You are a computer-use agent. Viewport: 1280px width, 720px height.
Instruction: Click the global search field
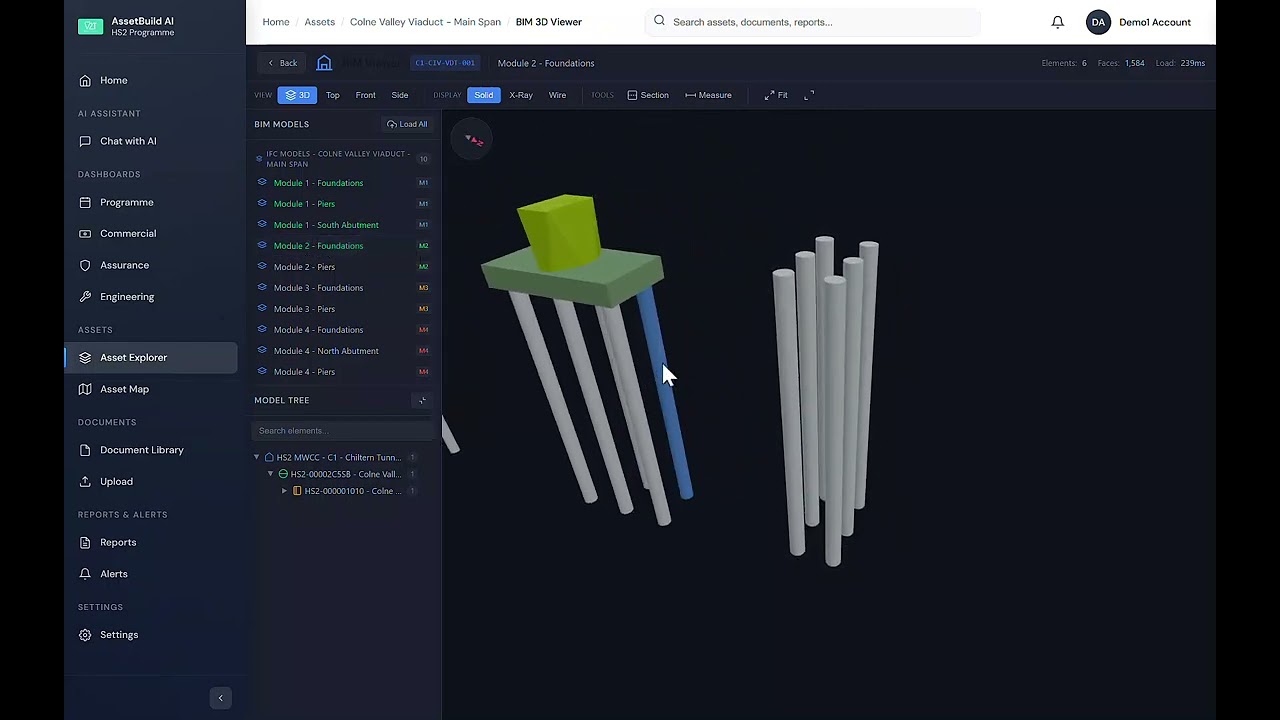[x=813, y=22]
